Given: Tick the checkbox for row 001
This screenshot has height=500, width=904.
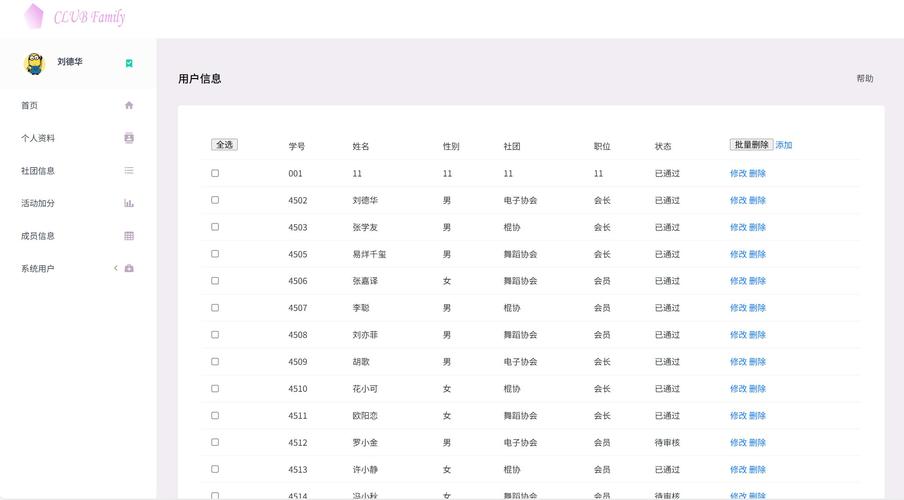Looking at the screenshot, I should (215, 173).
